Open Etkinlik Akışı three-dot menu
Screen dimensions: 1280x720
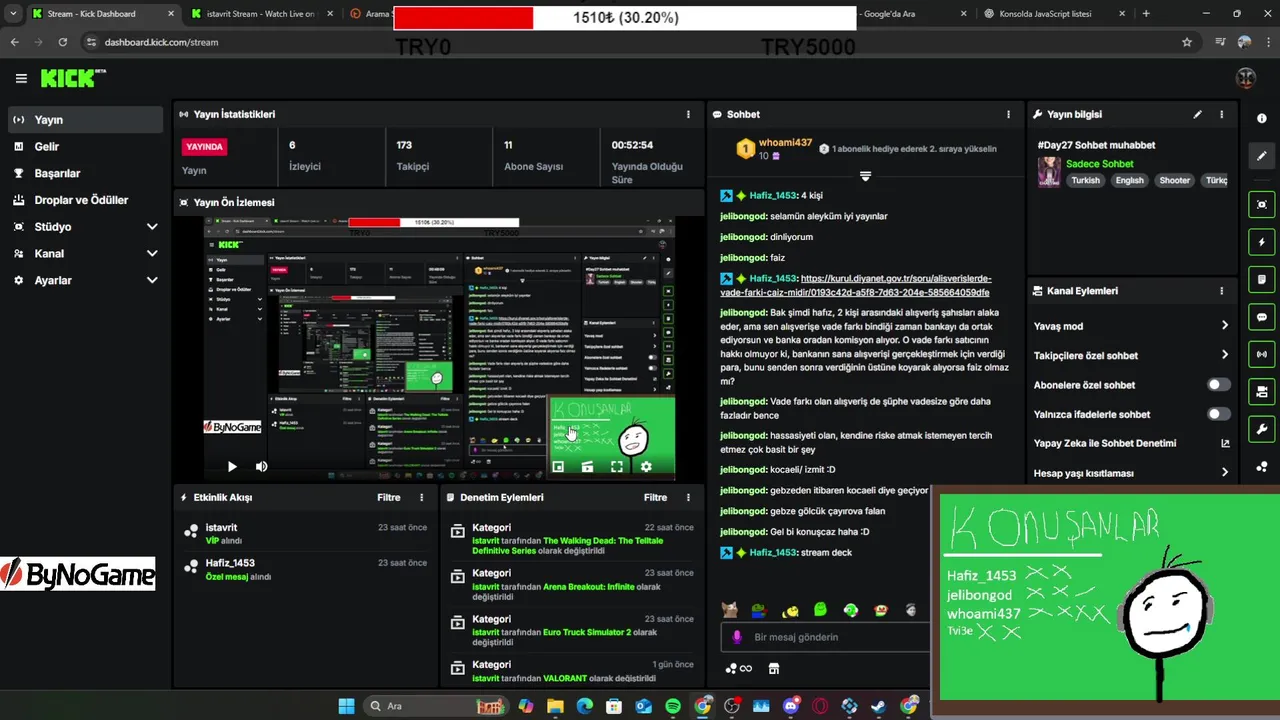tap(421, 497)
